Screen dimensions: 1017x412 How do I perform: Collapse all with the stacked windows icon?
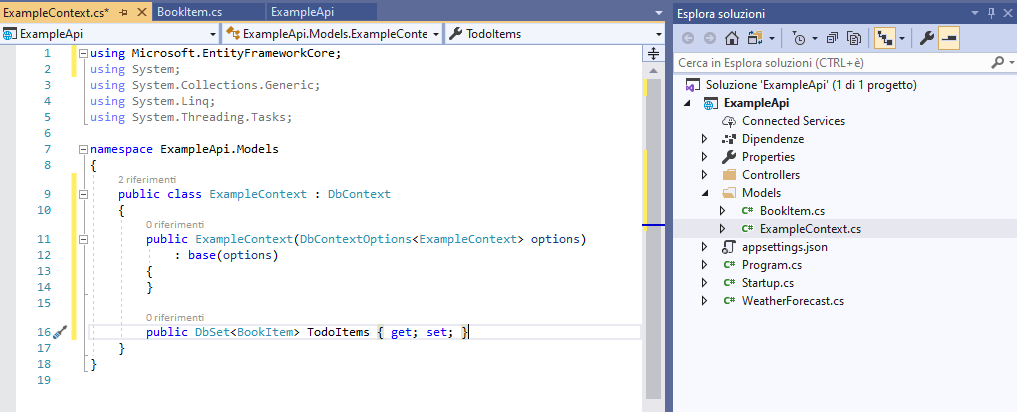(833, 39)
